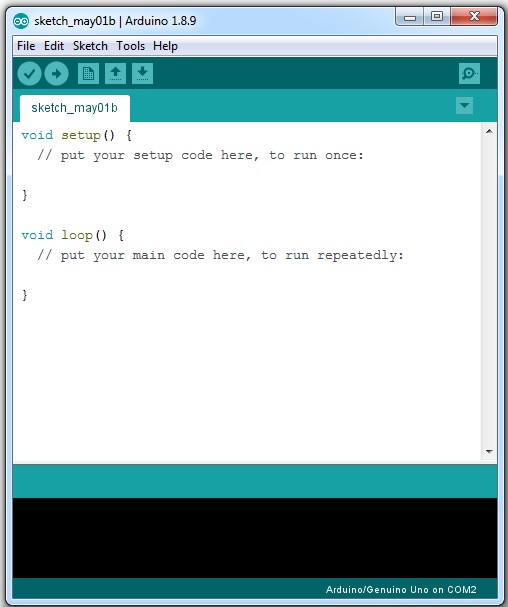Click the black console output area
Viewport: 508px width, 607px height.
[255, 538]
